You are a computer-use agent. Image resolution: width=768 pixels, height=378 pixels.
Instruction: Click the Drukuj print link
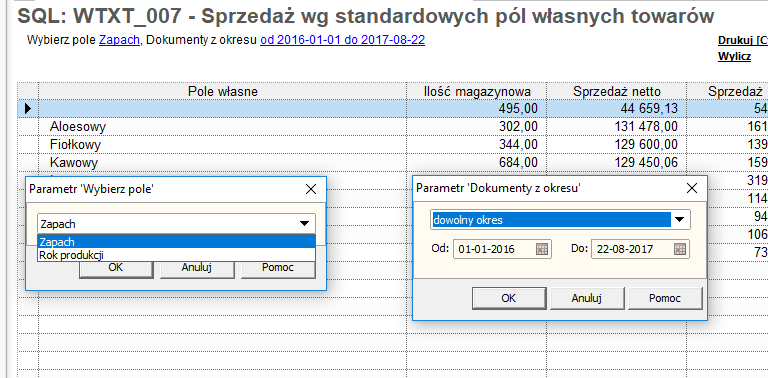point(743,41)
